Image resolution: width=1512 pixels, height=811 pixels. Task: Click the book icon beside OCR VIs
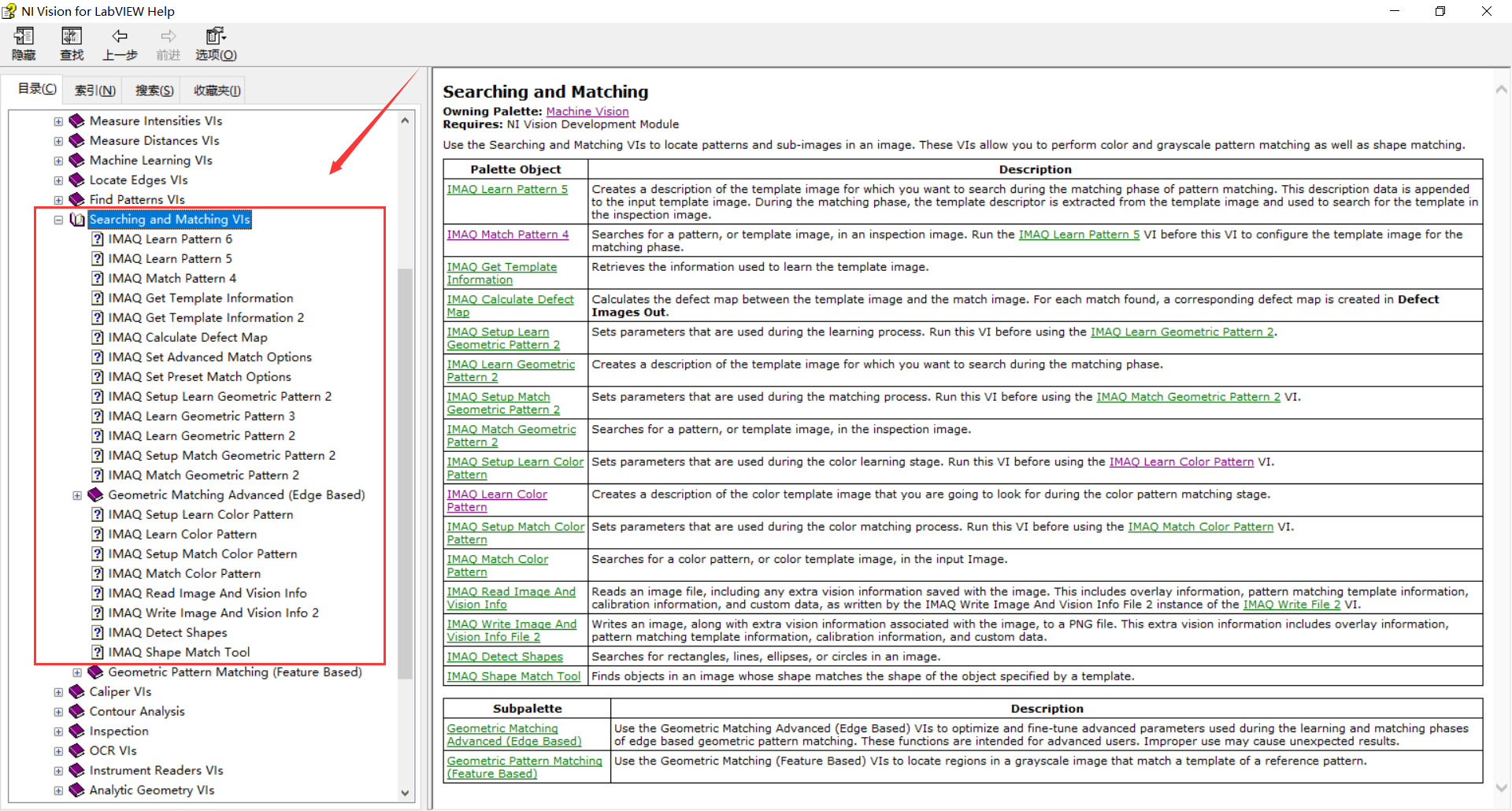click(76, 751)
